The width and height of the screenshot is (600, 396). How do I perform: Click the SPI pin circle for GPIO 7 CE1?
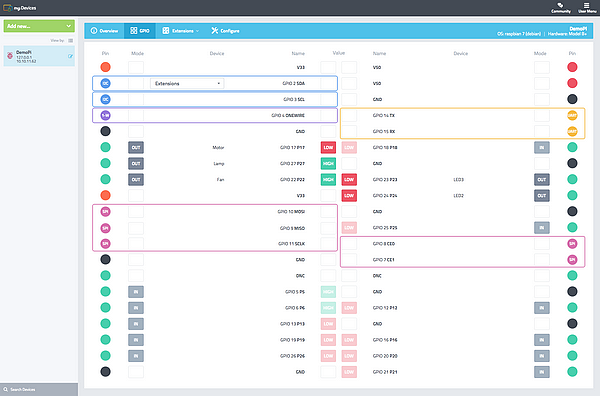point(572,260)
